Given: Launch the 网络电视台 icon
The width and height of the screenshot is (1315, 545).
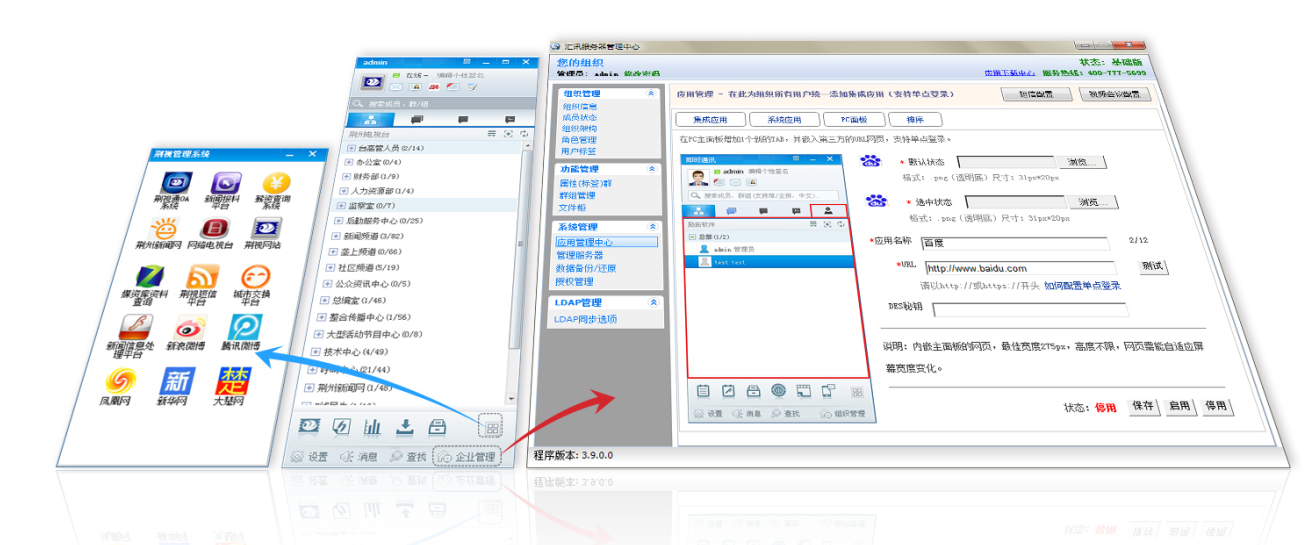Looking at the screenshot, I should [214, 229].
